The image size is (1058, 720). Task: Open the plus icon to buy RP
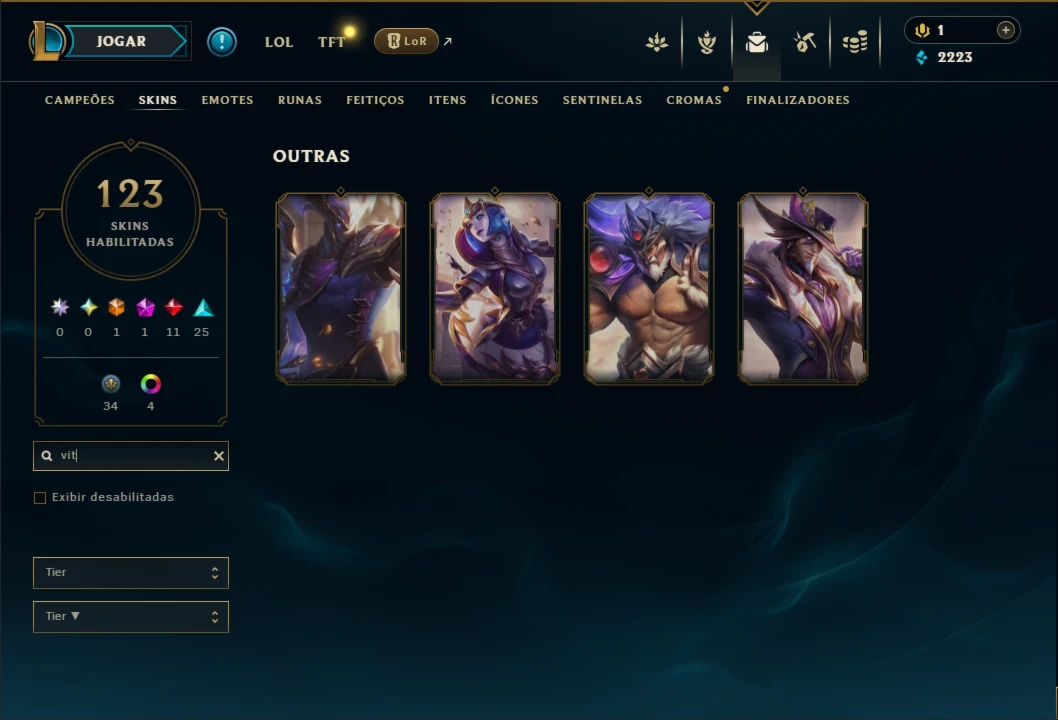(1005, 30)
